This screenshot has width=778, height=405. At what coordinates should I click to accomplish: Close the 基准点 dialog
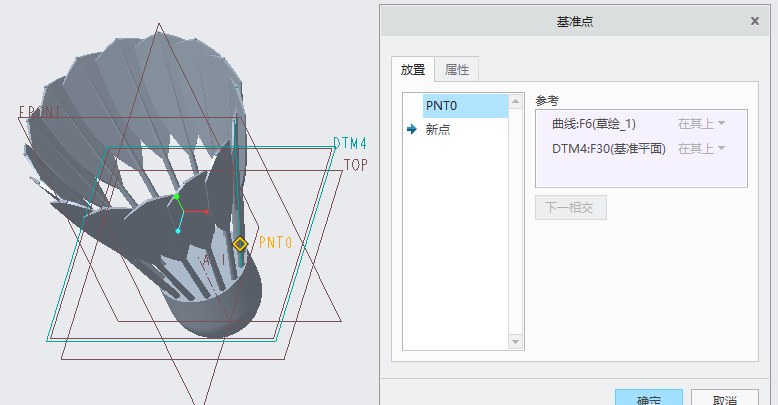coord(755,21)
